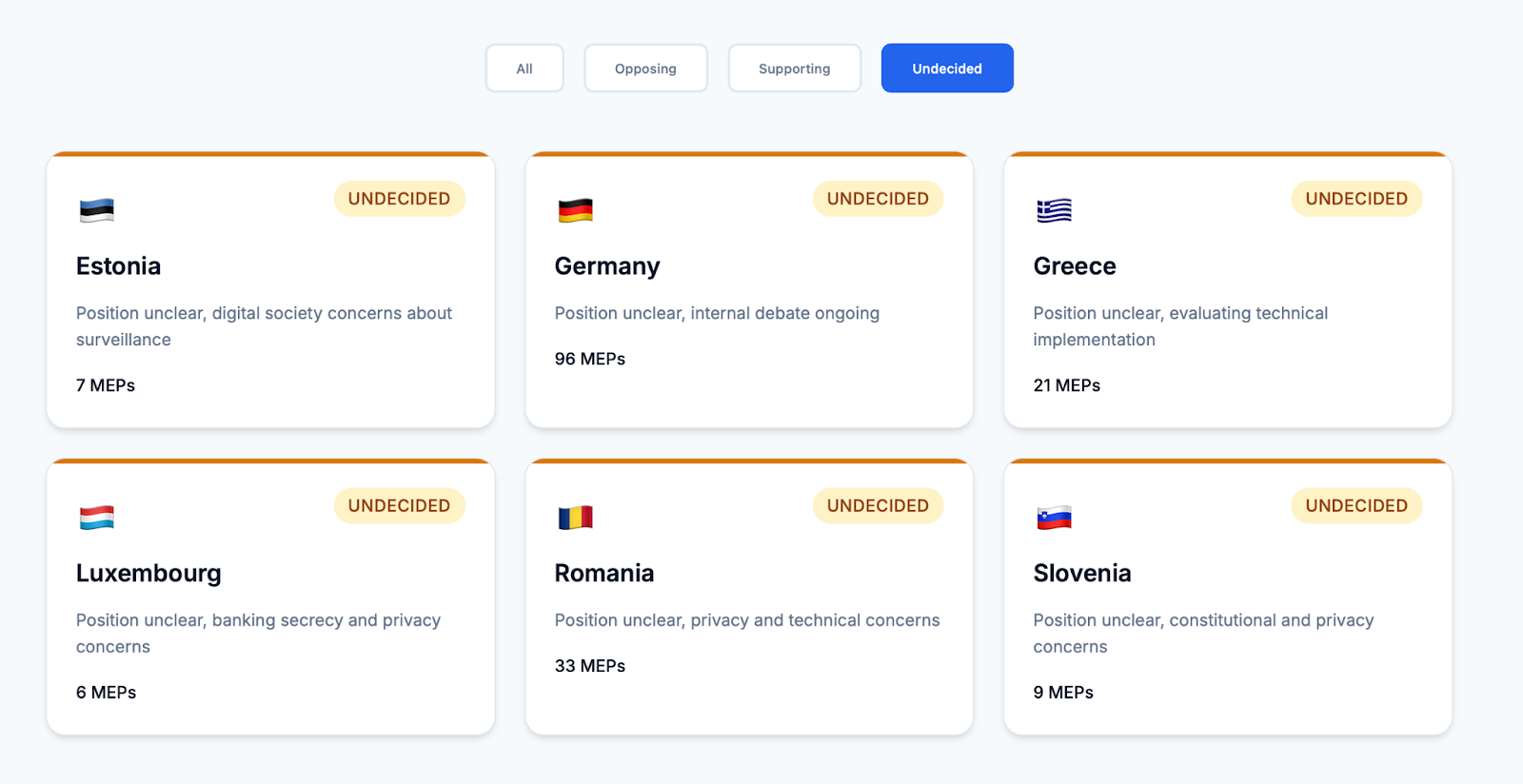
Task: Click Romania's 33 MEPs count
Action: pos(590,666)
